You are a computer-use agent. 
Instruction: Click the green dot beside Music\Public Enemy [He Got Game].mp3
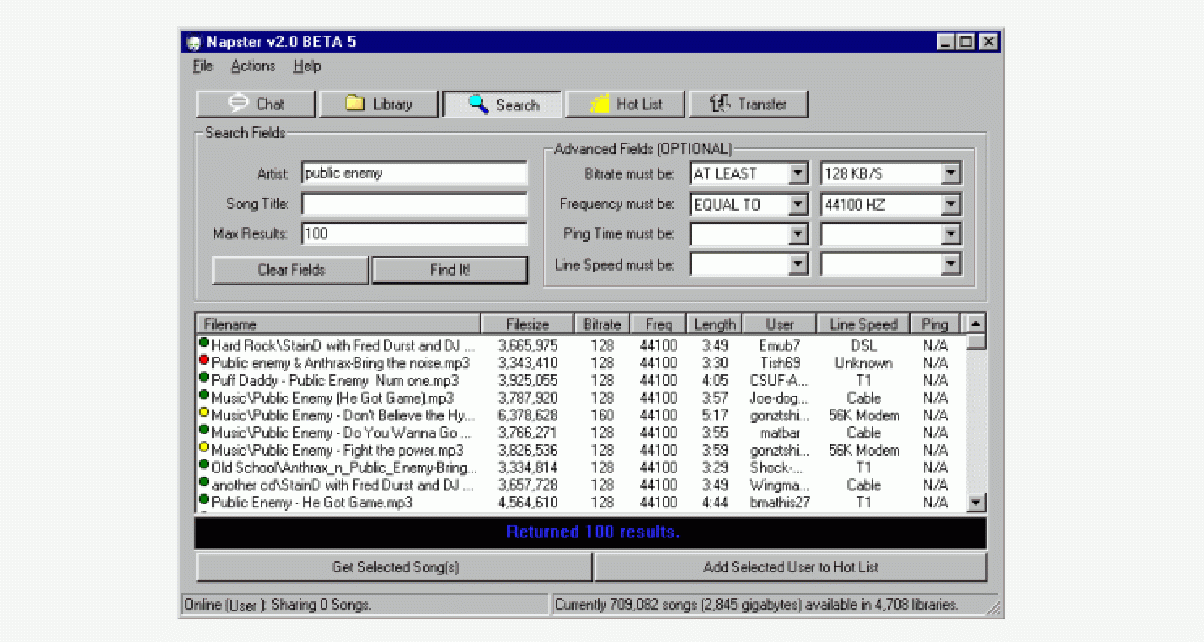(204, 395)
